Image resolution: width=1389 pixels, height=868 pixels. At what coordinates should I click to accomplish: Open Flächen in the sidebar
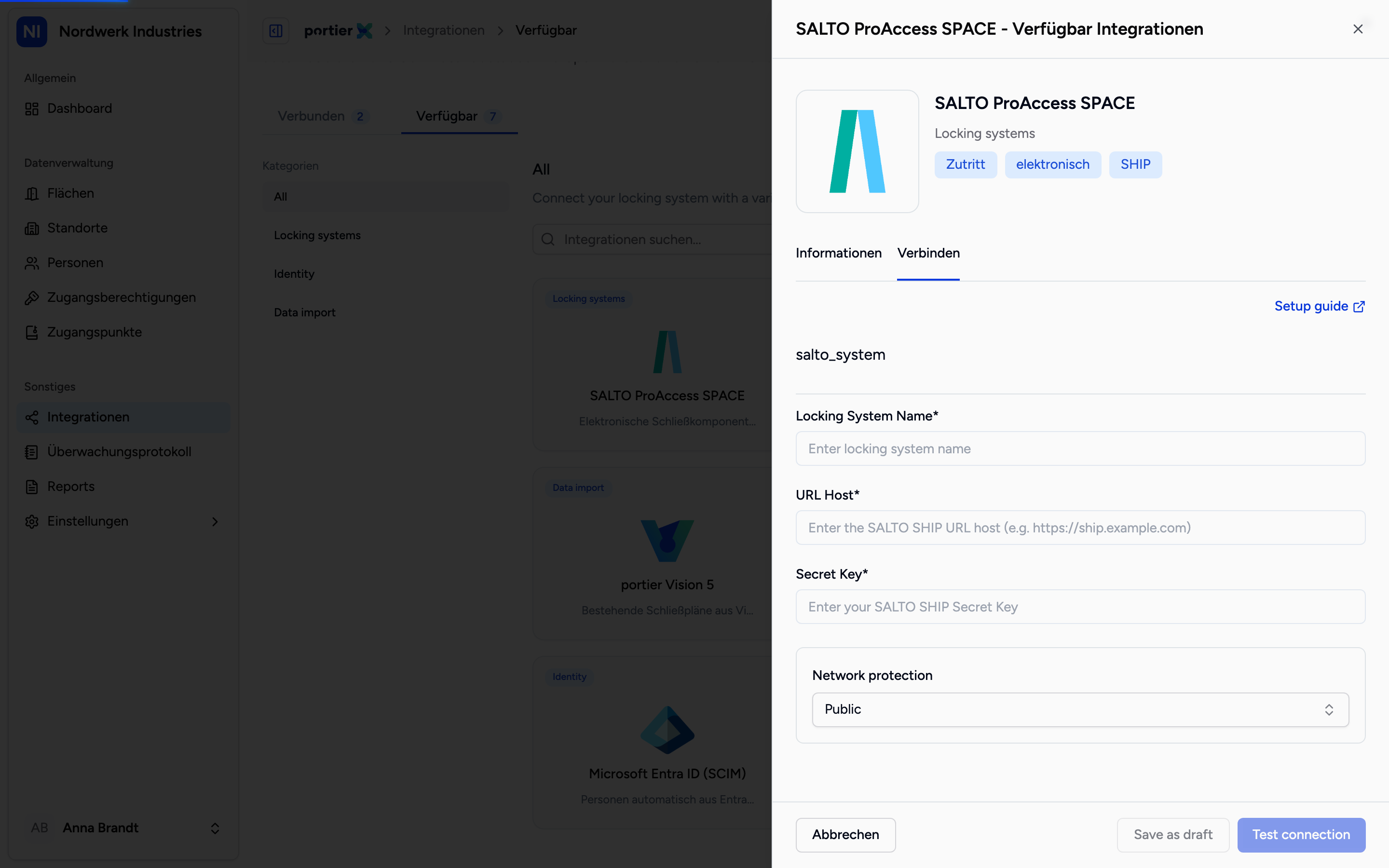pos(123,193)
